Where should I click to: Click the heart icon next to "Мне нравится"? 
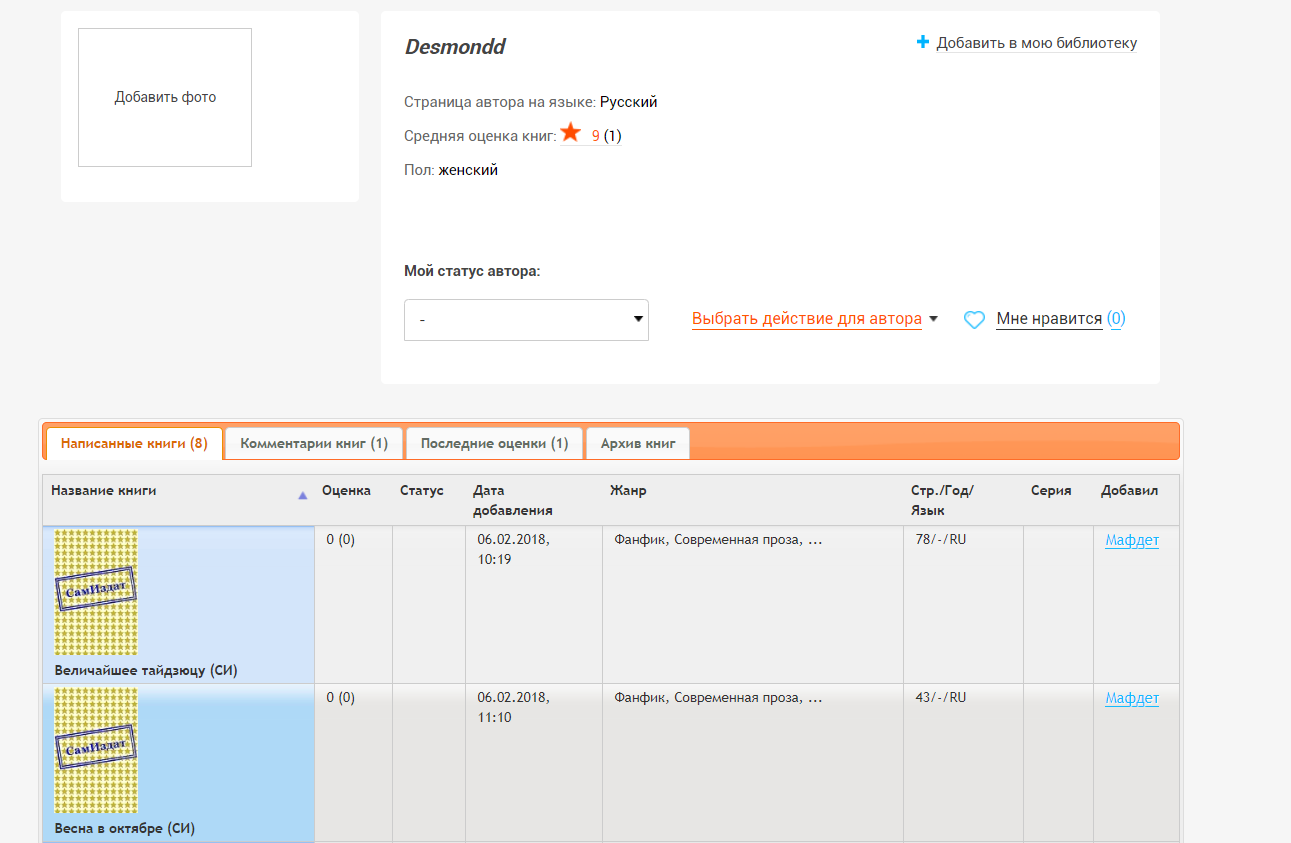(x=974, y=320)
